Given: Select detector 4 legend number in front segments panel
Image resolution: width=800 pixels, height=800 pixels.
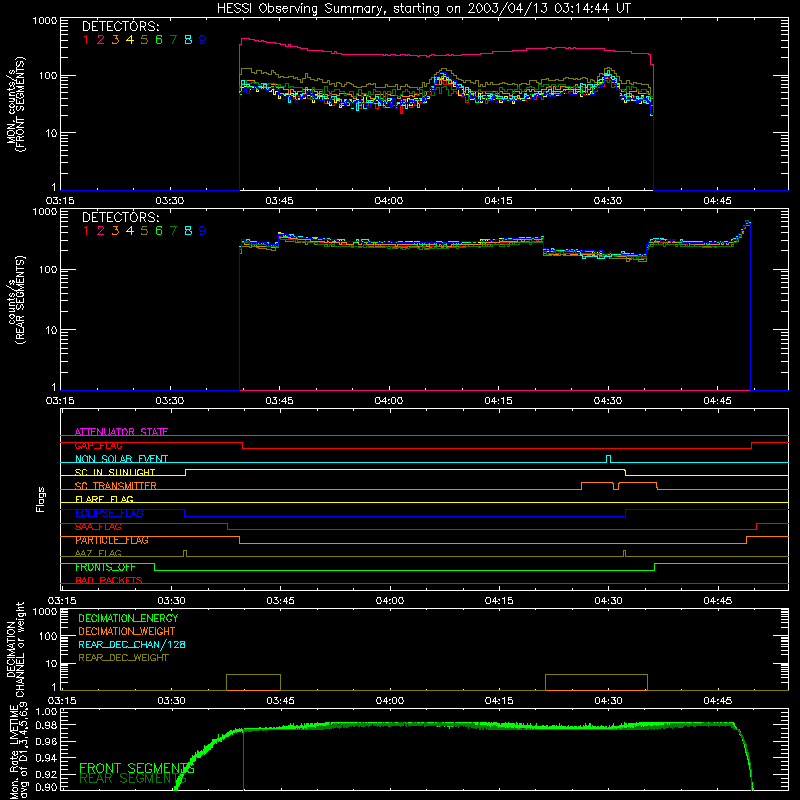Looking at the screenshot, I should coord(130,40).
